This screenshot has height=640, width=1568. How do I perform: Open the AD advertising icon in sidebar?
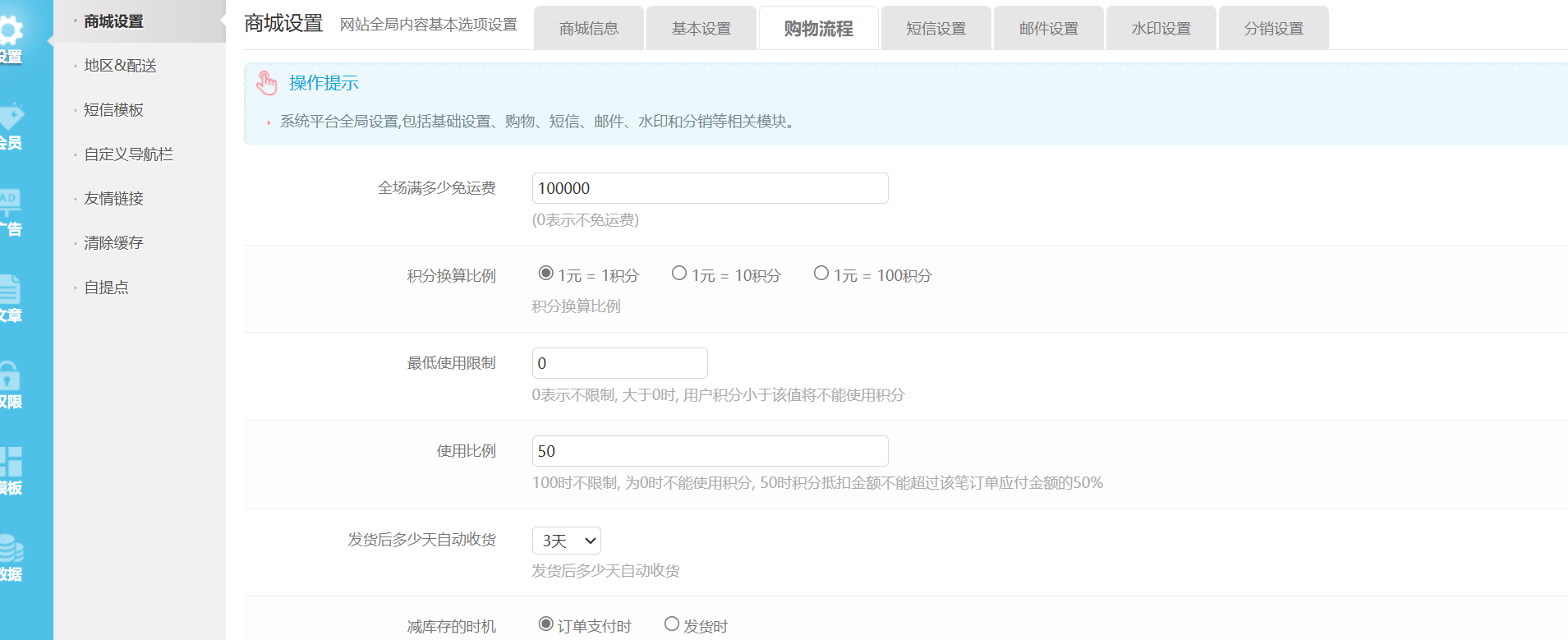[x=10, y=202]
